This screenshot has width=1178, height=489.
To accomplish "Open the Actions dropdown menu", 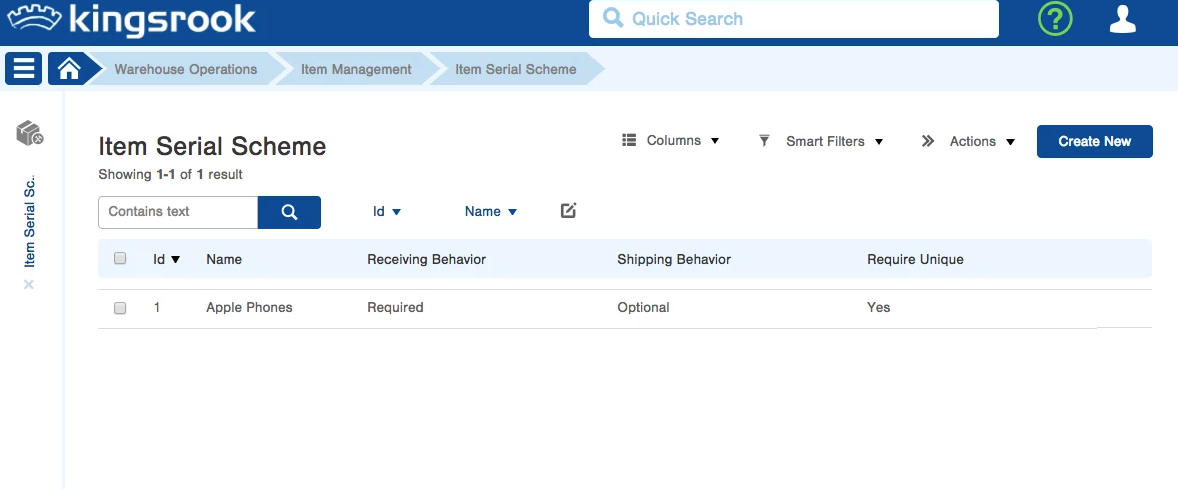I will point(969,141).
